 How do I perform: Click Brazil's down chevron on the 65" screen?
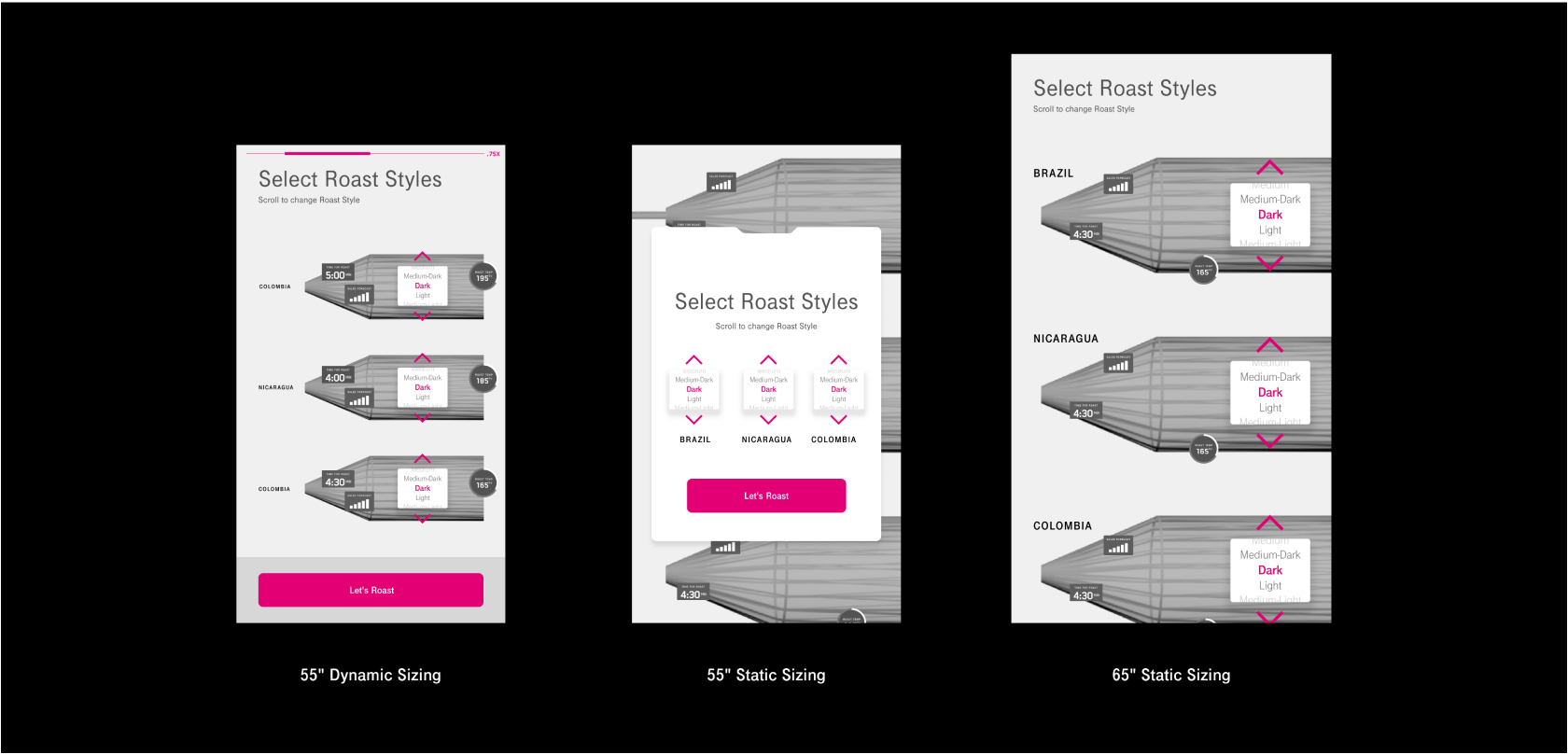pyautogui.click(x=1269, y=263)
